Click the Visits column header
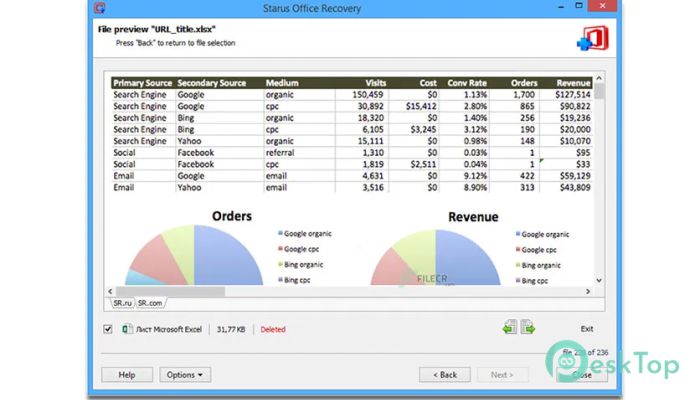 point(375,83)
